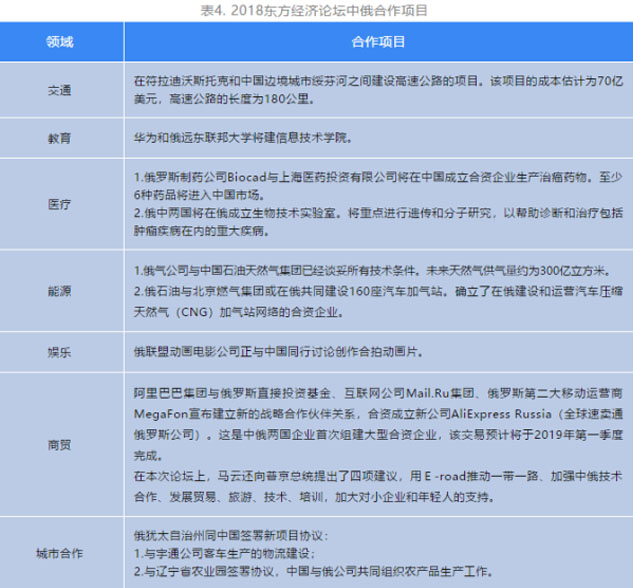Select the '合作项目' column header
633x588 pixels.
pyautogui.click(x=378, y=42)
